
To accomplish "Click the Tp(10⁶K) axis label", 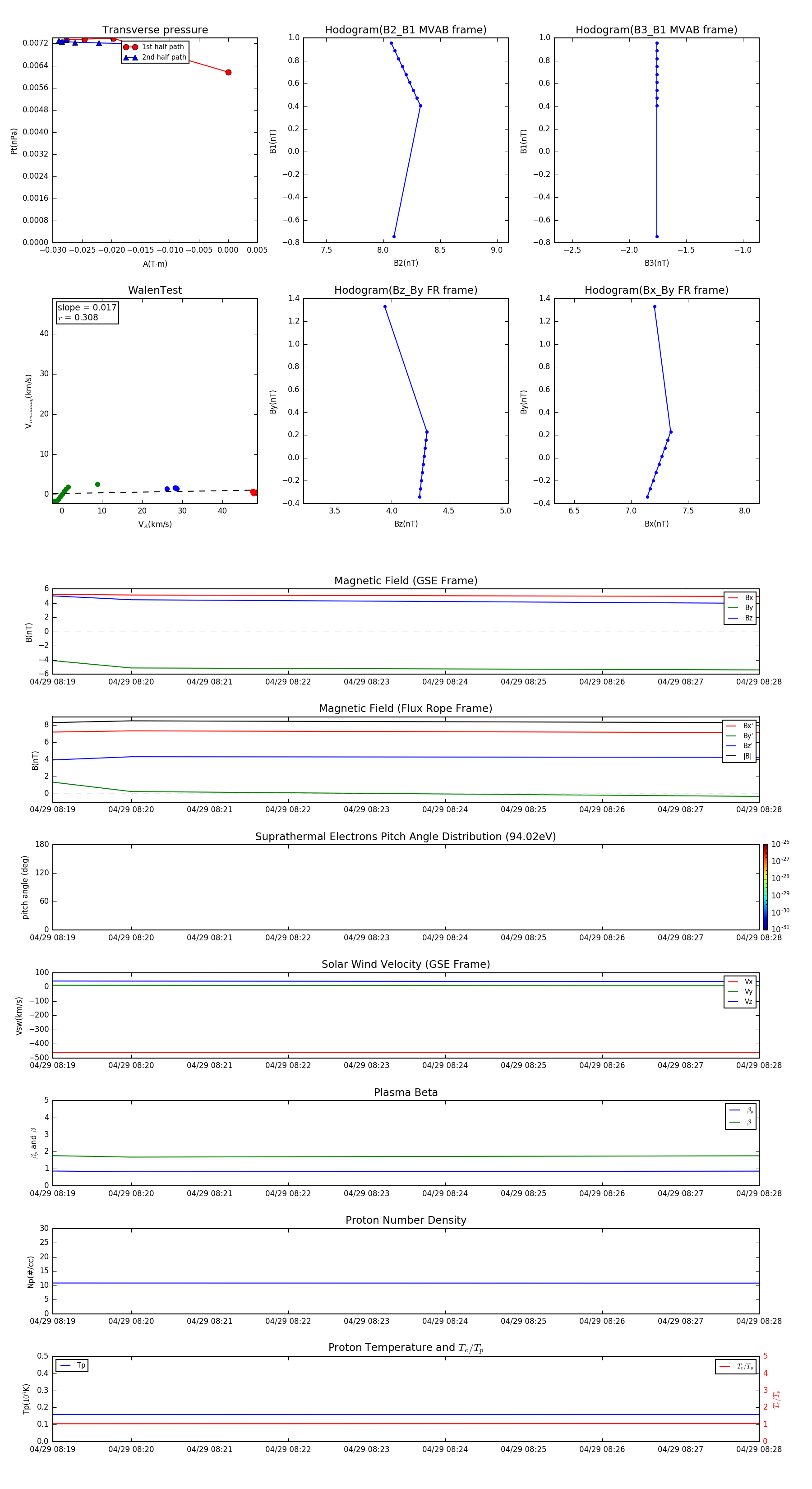I will [x=26, y=1399].
